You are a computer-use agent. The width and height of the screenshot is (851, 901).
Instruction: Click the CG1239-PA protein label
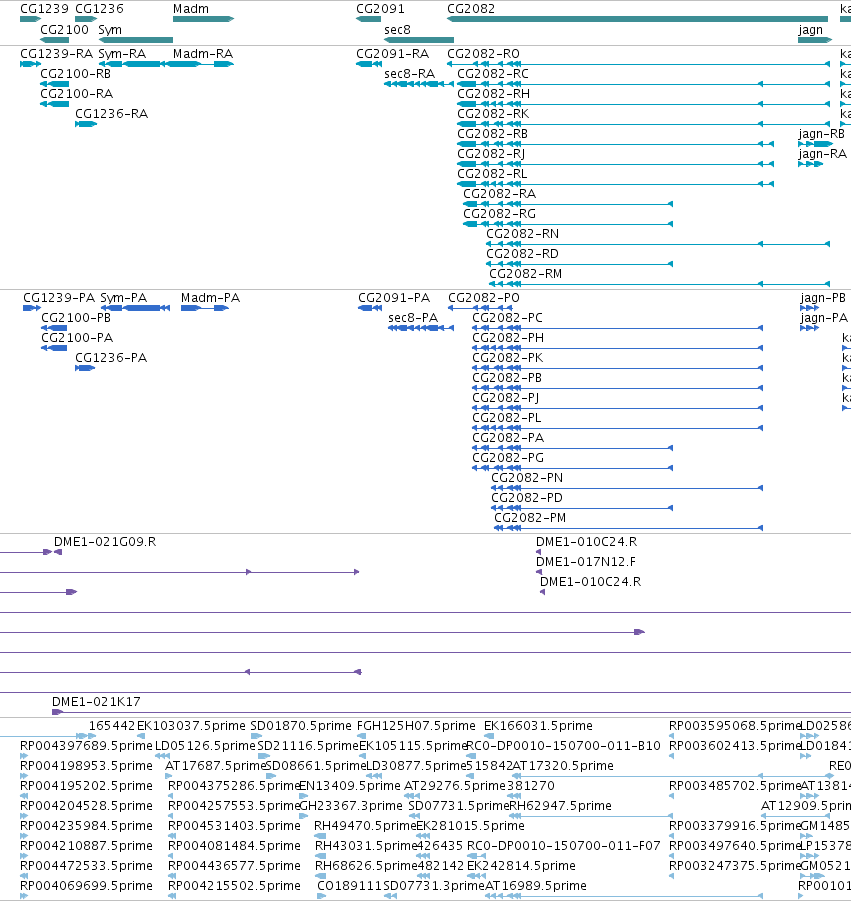(x=59, y=298)
